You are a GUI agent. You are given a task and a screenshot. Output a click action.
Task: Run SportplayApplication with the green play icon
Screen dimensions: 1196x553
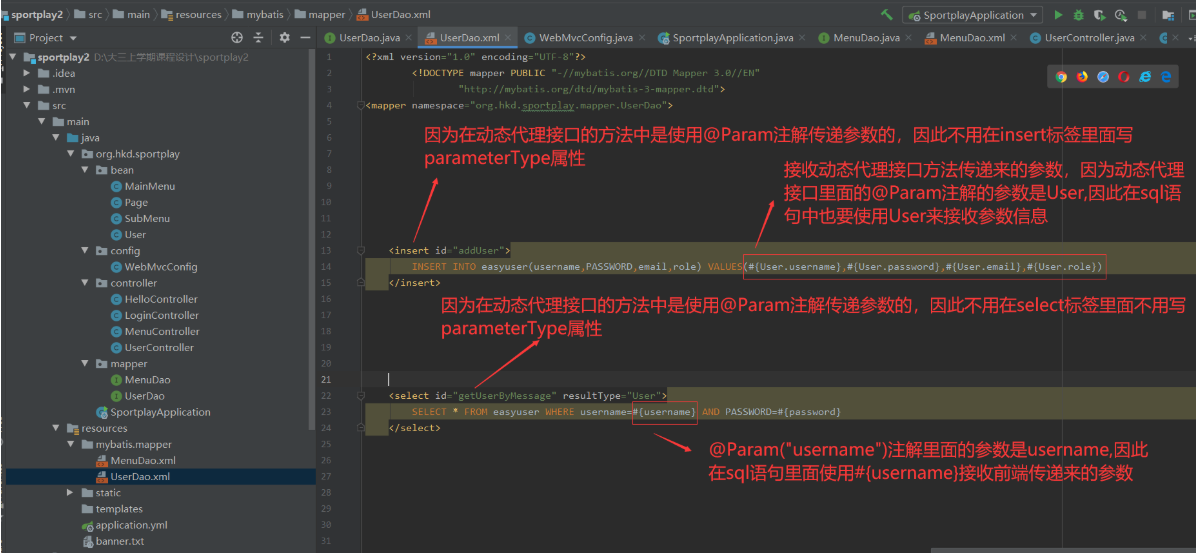tap(1058, 14)
